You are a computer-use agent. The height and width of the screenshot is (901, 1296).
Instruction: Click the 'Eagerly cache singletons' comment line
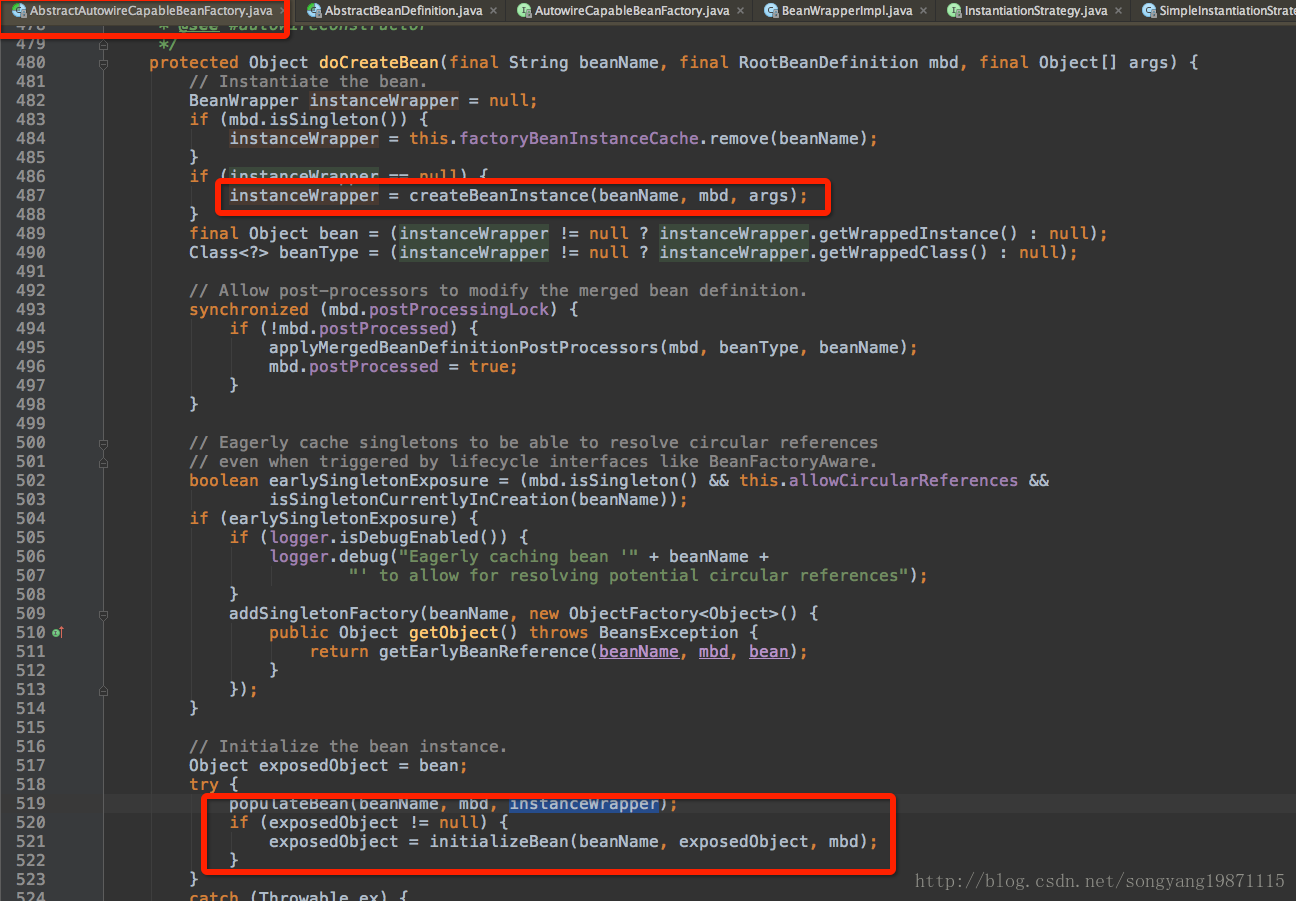(x=534, y=442)
